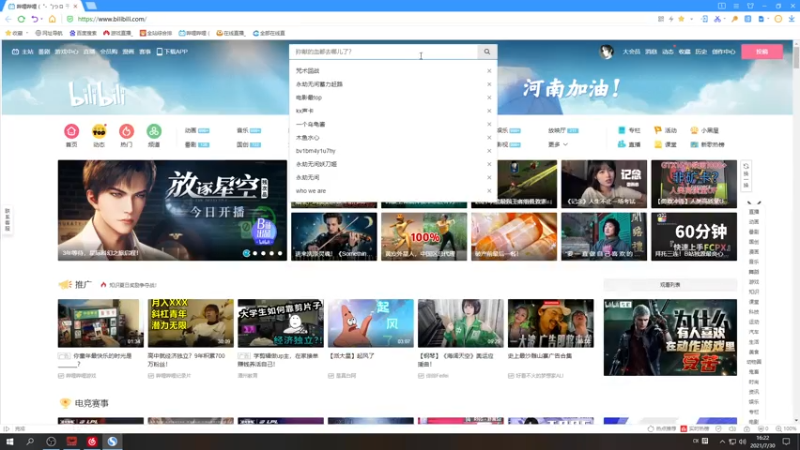Click the address bar URL
The height and width of the screenshot is (450, 800).
click(112, 19)
